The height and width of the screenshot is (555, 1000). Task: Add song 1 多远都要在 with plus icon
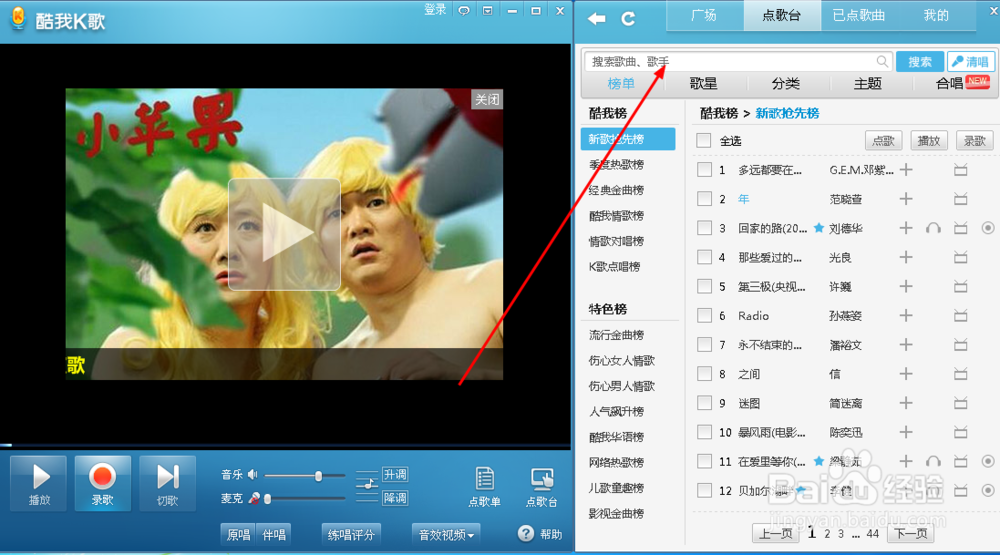pyautogui.click(x=906, y=170)
